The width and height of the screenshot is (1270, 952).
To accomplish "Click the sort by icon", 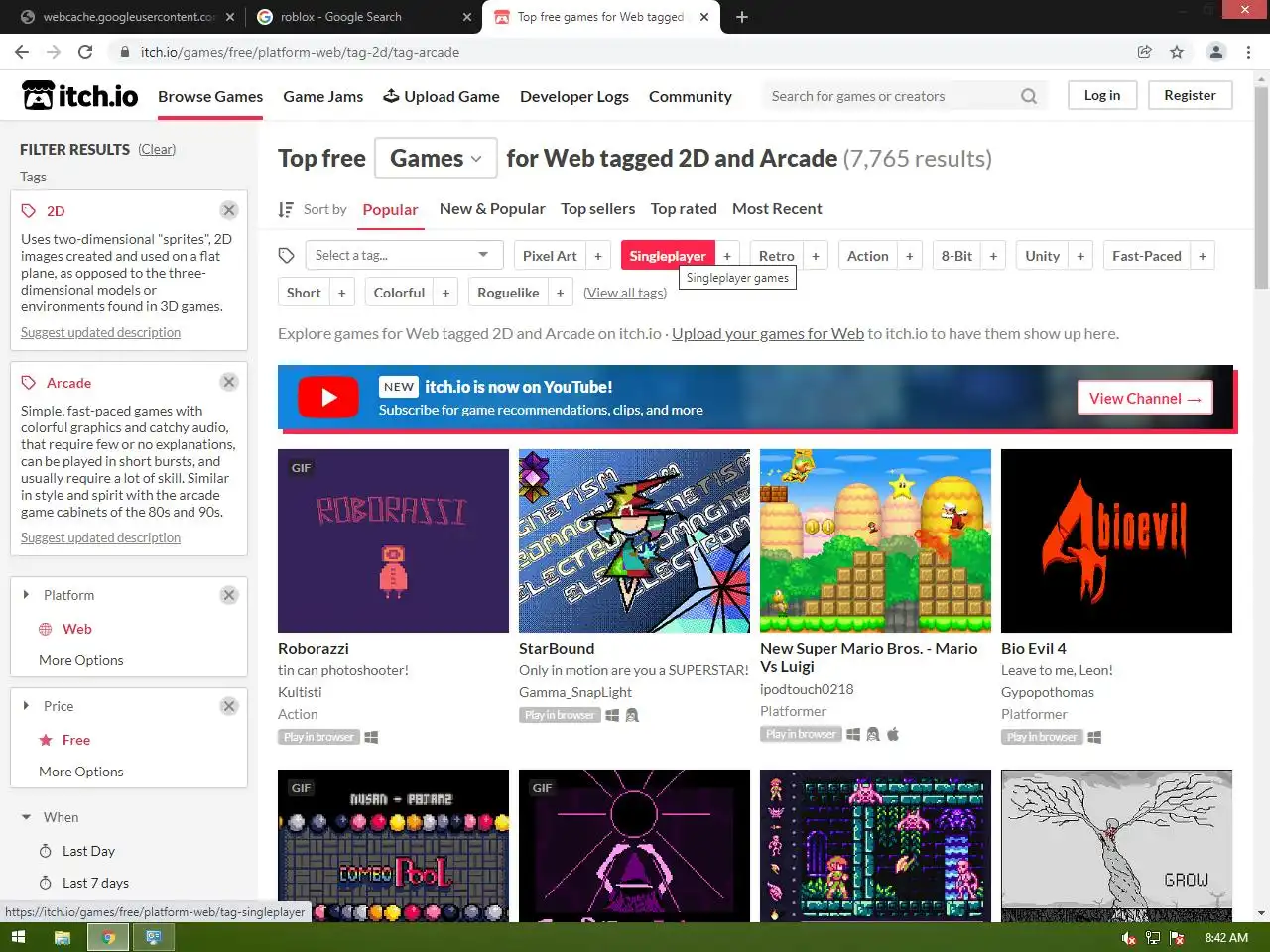I will pos(286,209).
